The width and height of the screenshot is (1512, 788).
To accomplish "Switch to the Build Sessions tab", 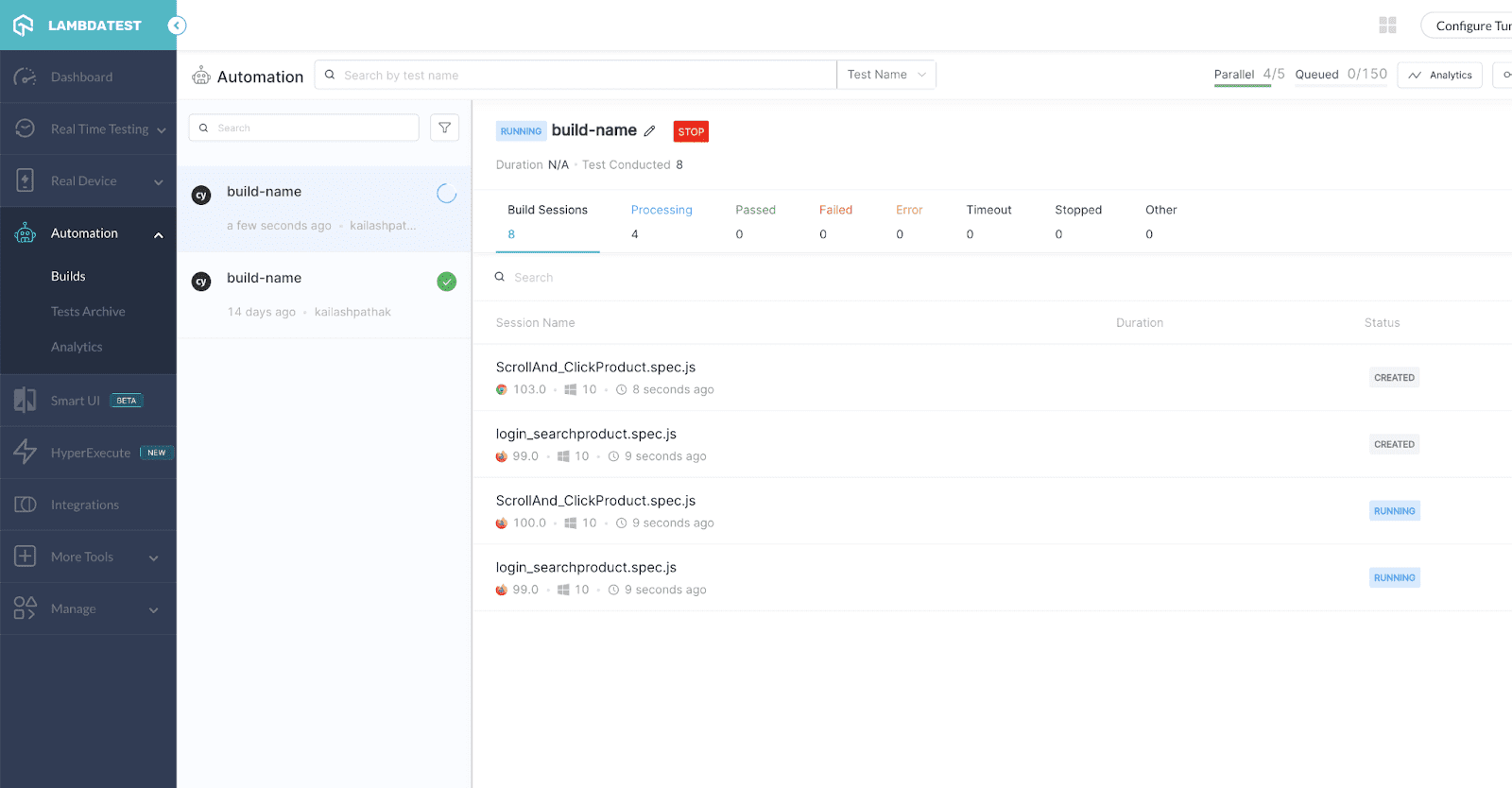I will pyautogui.click(x=547, y=221).
